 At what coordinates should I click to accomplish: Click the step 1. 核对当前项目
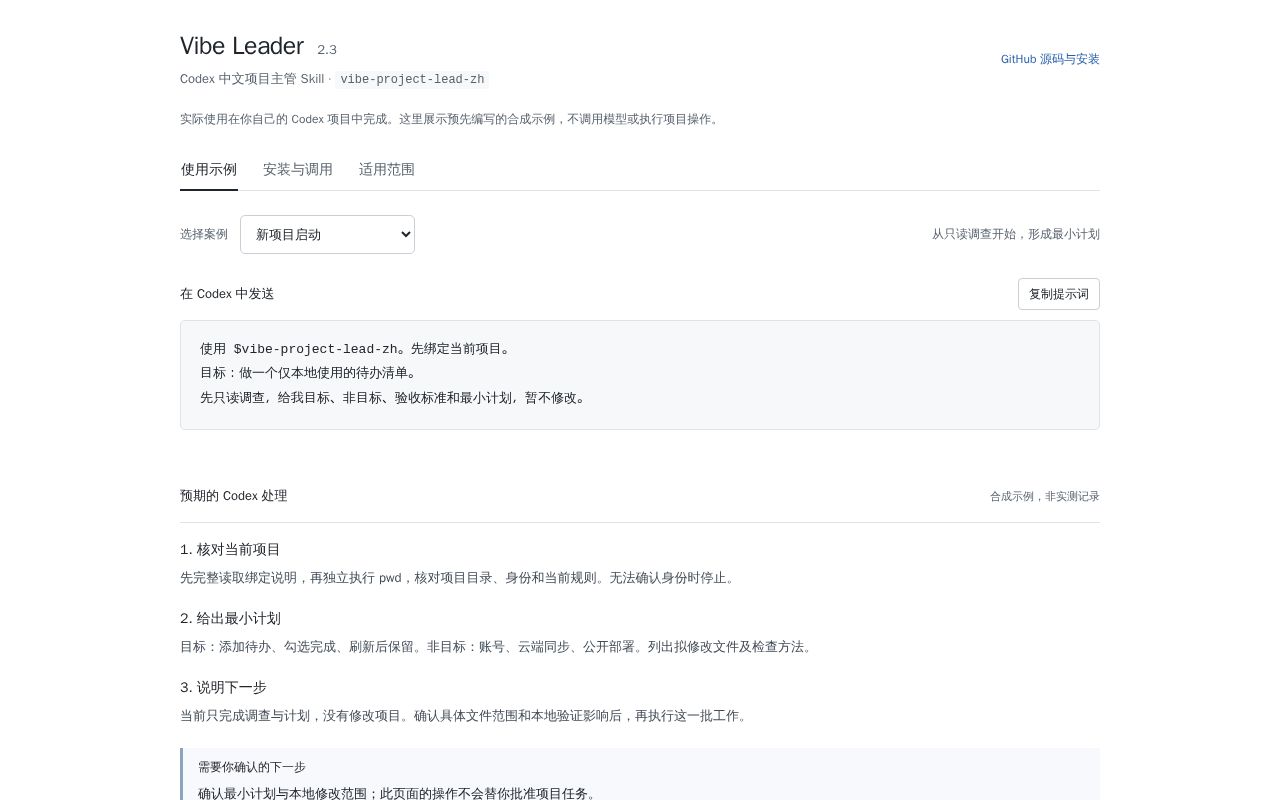coord(230,549)
